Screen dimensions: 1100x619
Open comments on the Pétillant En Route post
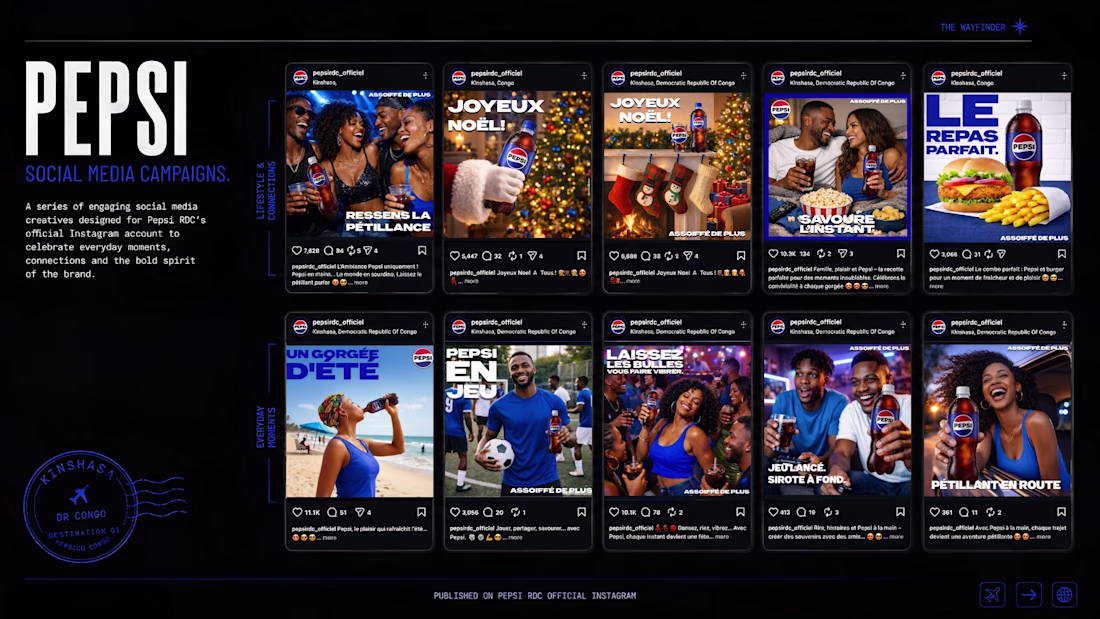pyautogui.click(x=964, y=512)
